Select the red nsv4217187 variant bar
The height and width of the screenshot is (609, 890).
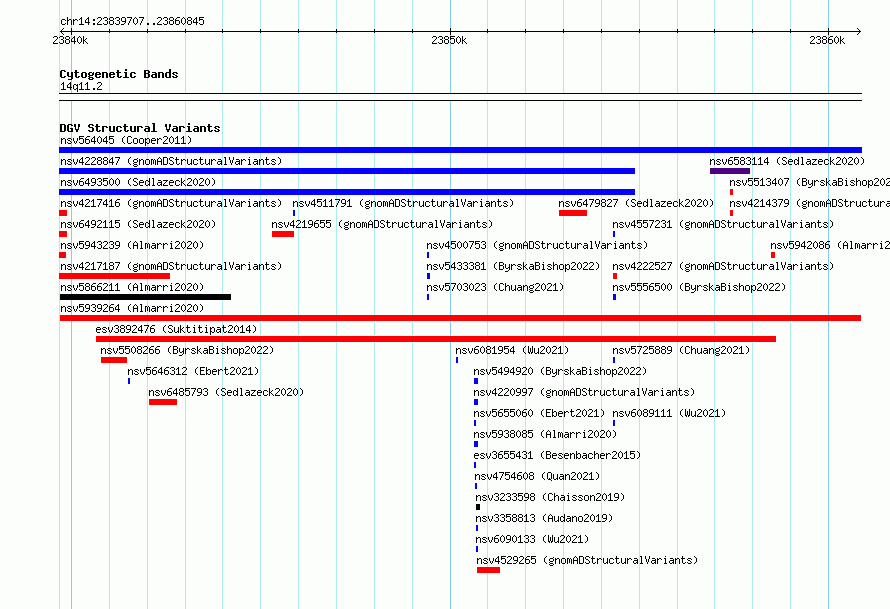(x=115, y=276)
